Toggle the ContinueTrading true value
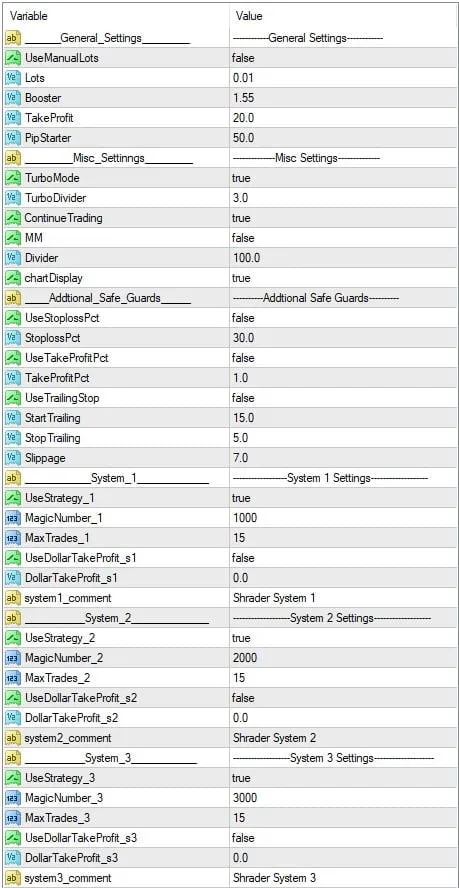Image resolution: width=459 pixels, height=888 pixels. tap(344, 218)
